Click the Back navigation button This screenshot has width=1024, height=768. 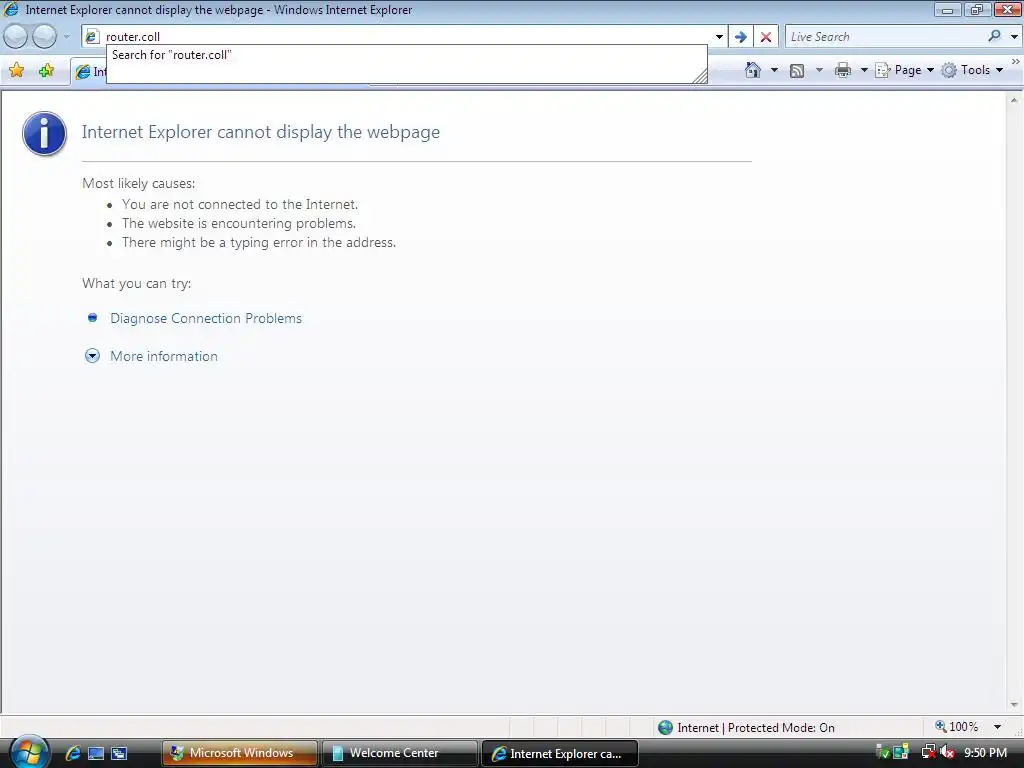[16, 37]
